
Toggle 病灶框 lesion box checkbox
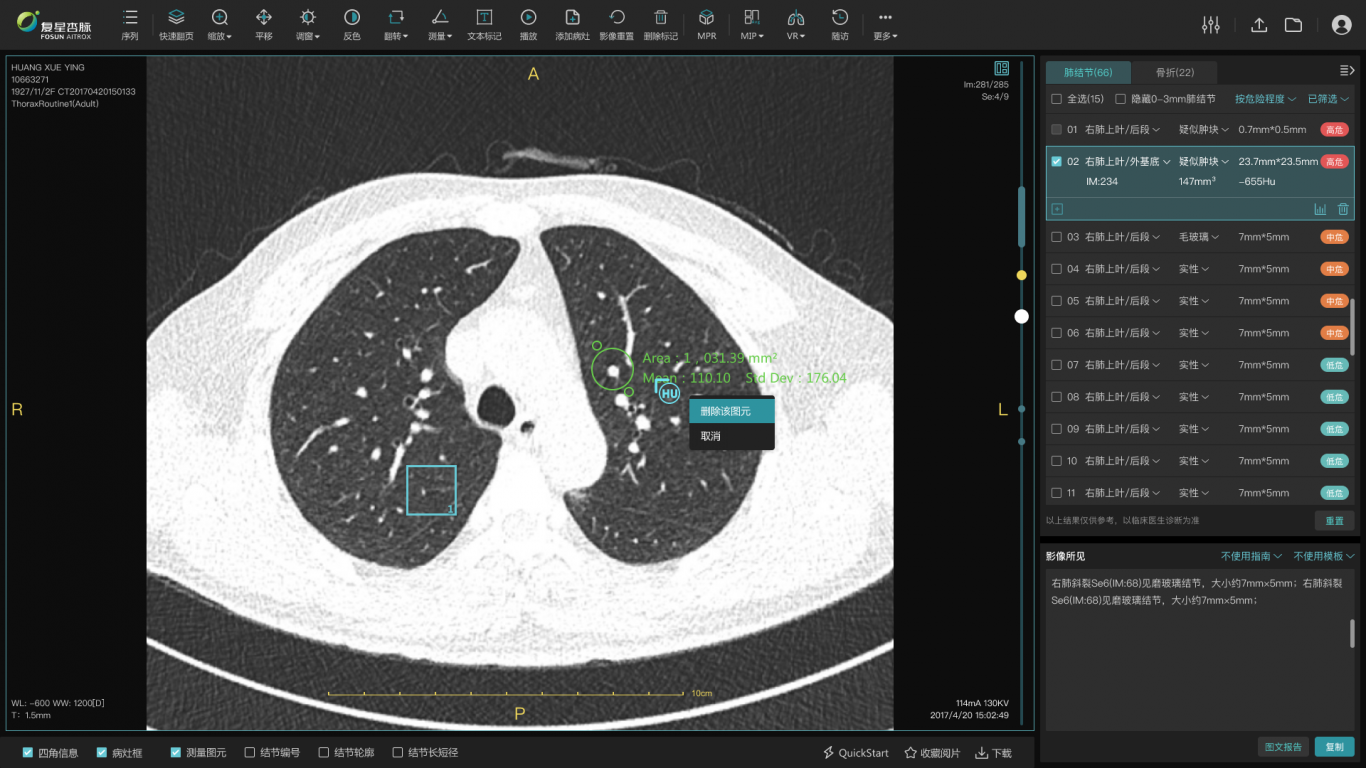(x=102, y=752)
